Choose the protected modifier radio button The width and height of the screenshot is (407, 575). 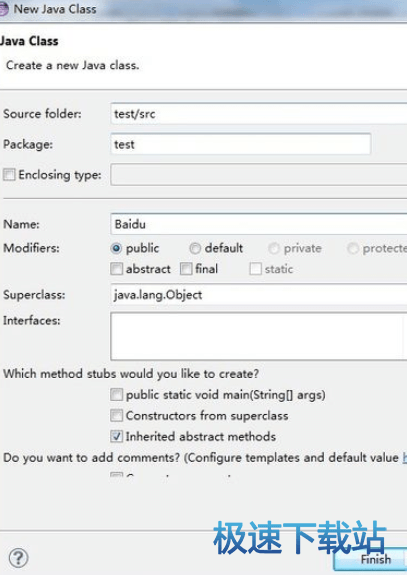[352, 248]
